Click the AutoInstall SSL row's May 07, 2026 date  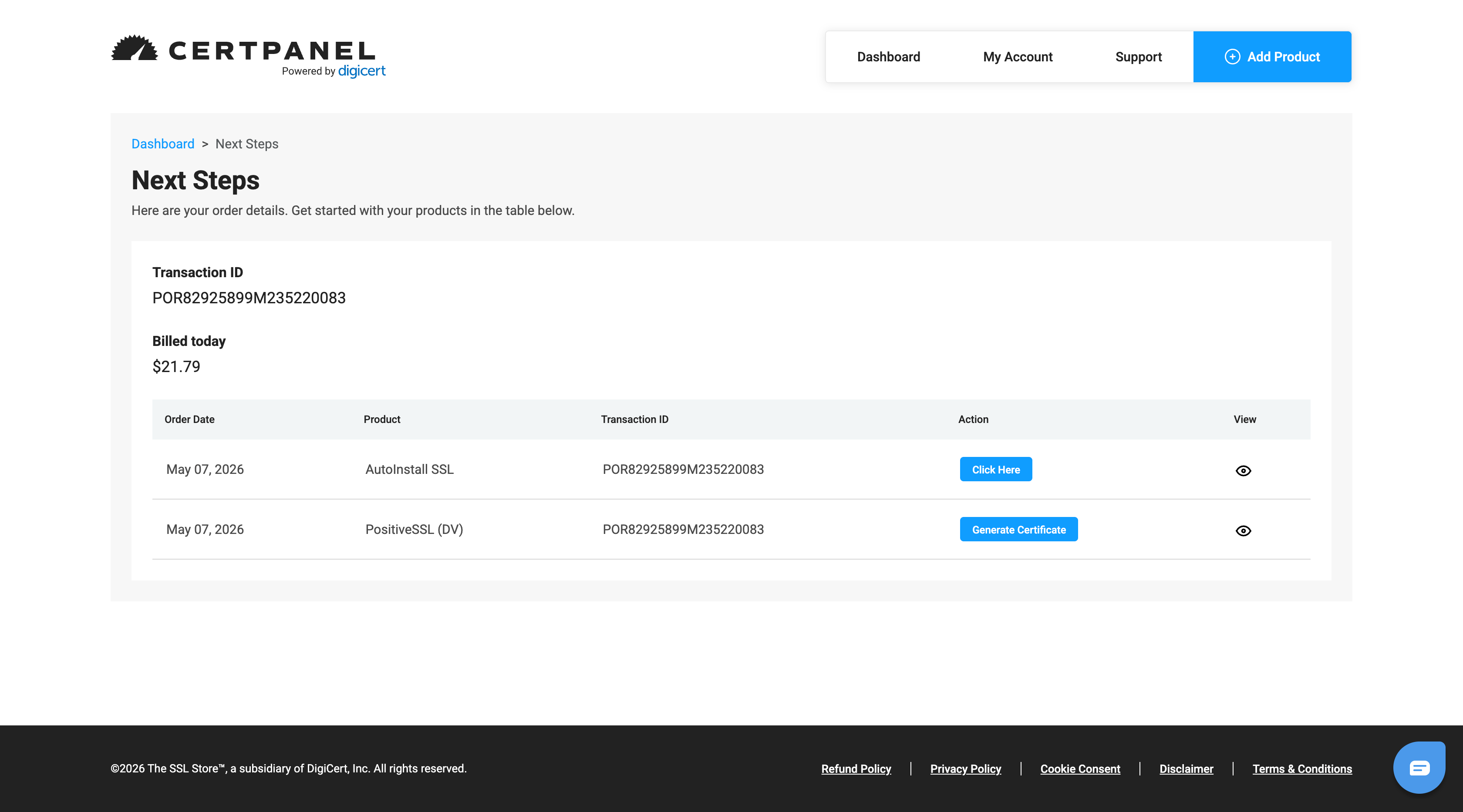(x=205, y=469)
